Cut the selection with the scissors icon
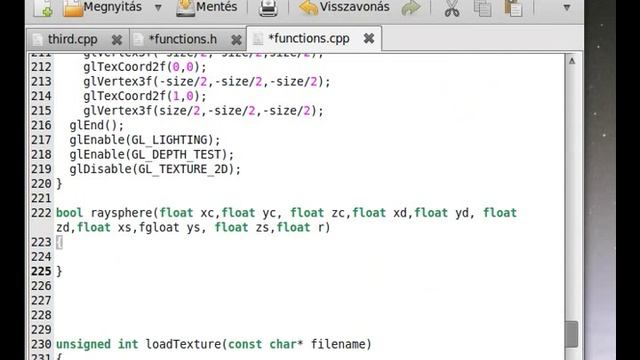The width and height of the screenshot is (640, 360). [451, 8]
